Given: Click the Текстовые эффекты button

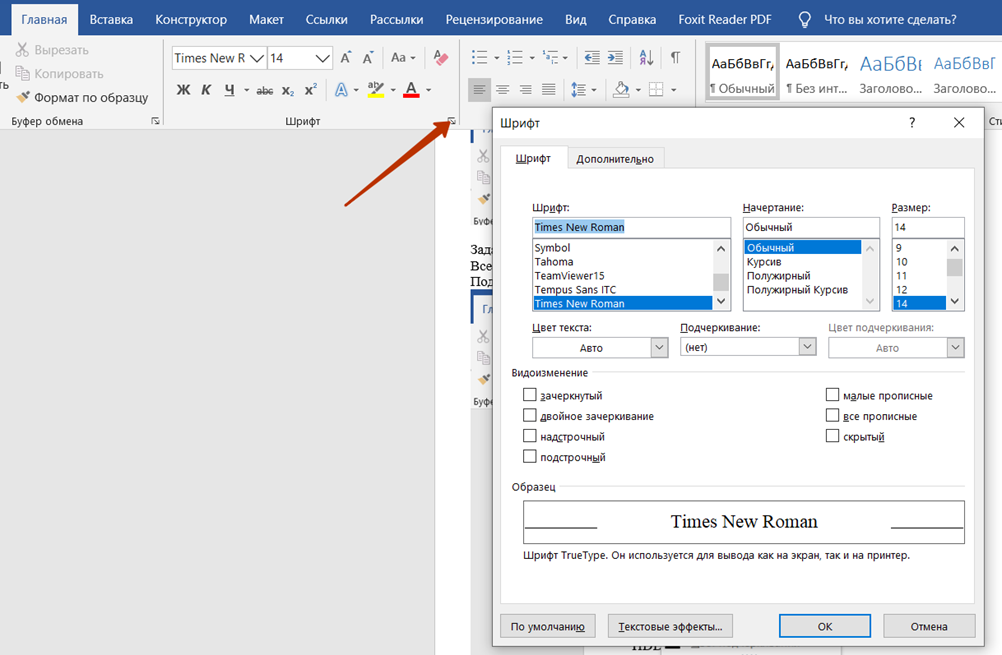Looking at the screenshot, I should [670, 626].
